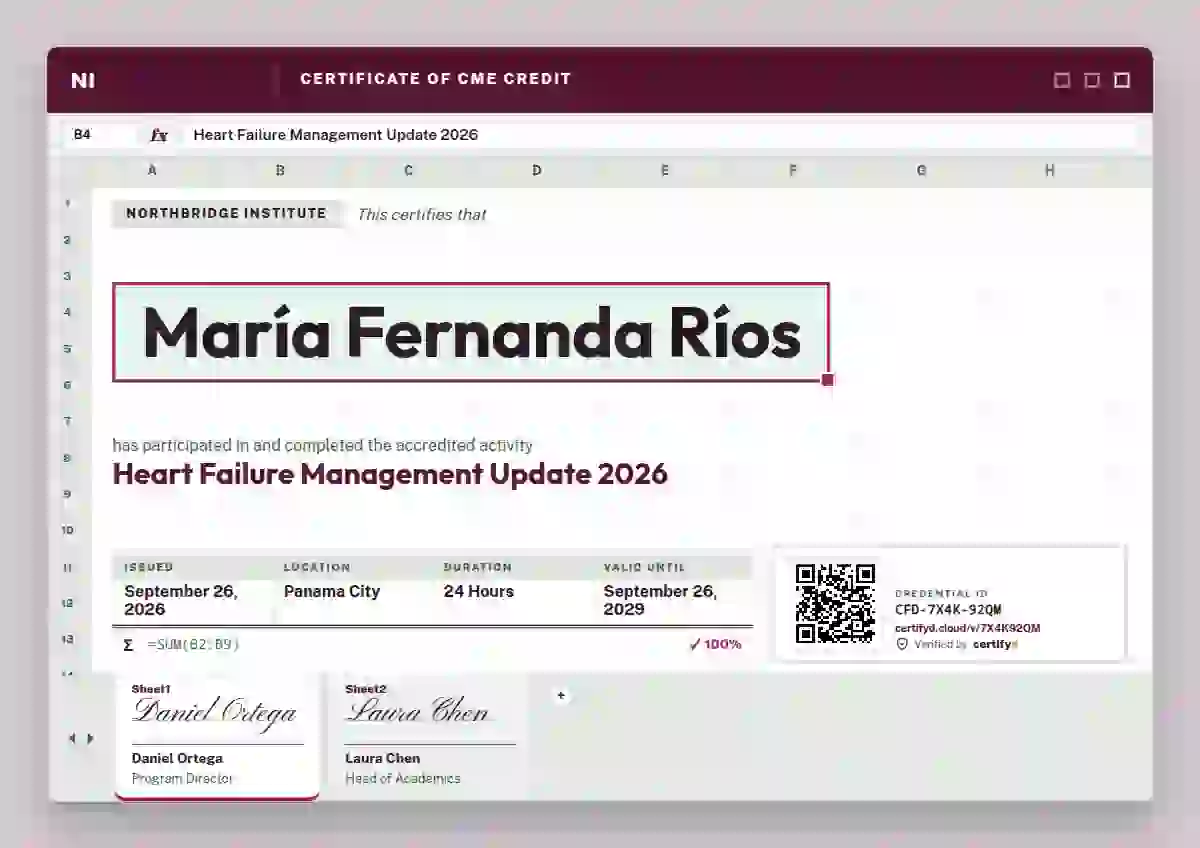Image resolution: width=1200 pixels, height=848 pixels.
Task: Click the NI logo in title bar
Action: [x=83, y=80]
